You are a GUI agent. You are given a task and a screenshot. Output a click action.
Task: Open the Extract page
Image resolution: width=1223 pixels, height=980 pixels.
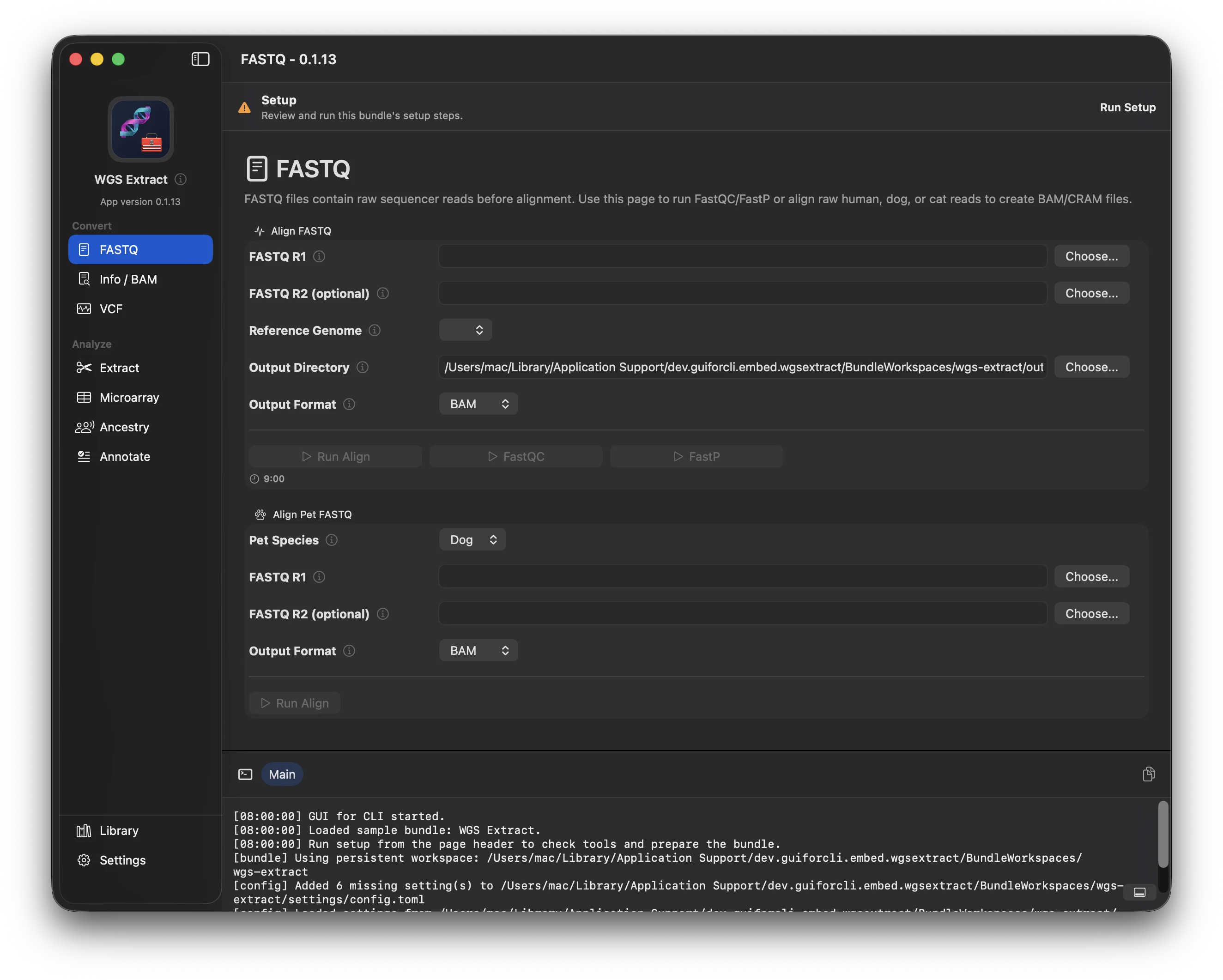(x=141, y=368)
